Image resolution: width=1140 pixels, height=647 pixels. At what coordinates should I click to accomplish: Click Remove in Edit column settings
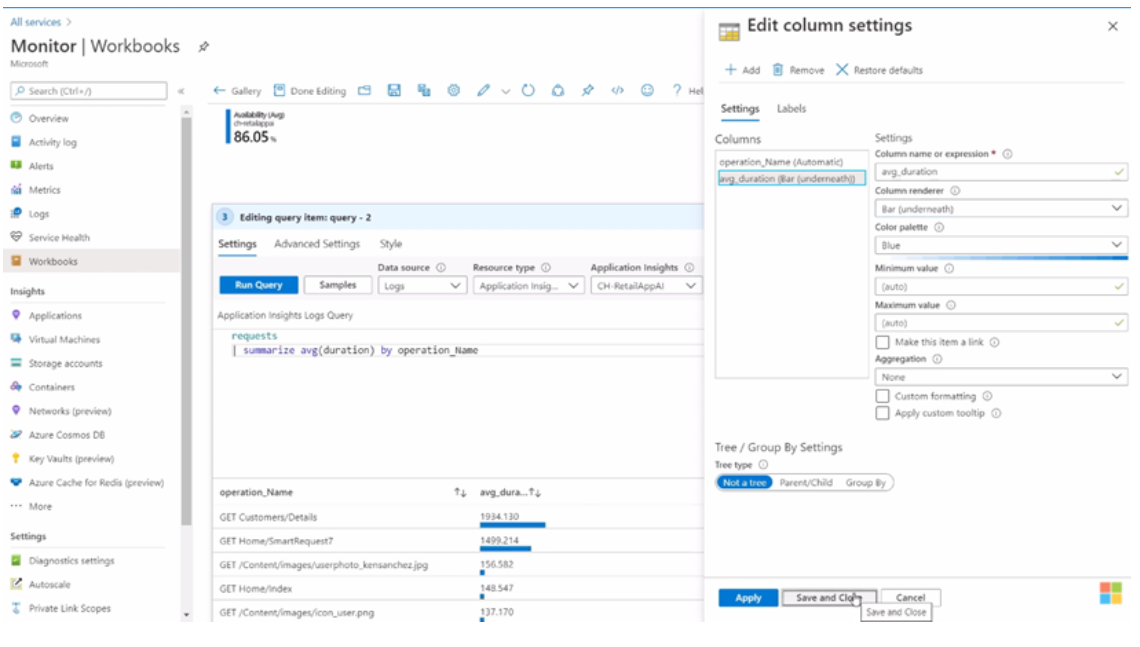pos(798,70)
